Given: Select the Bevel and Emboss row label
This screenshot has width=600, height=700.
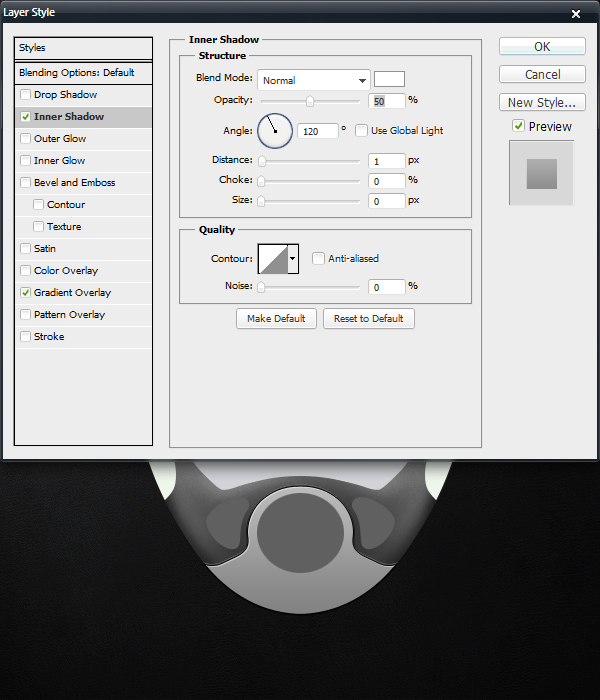Looking at the screenshot, I should point(75,183).
